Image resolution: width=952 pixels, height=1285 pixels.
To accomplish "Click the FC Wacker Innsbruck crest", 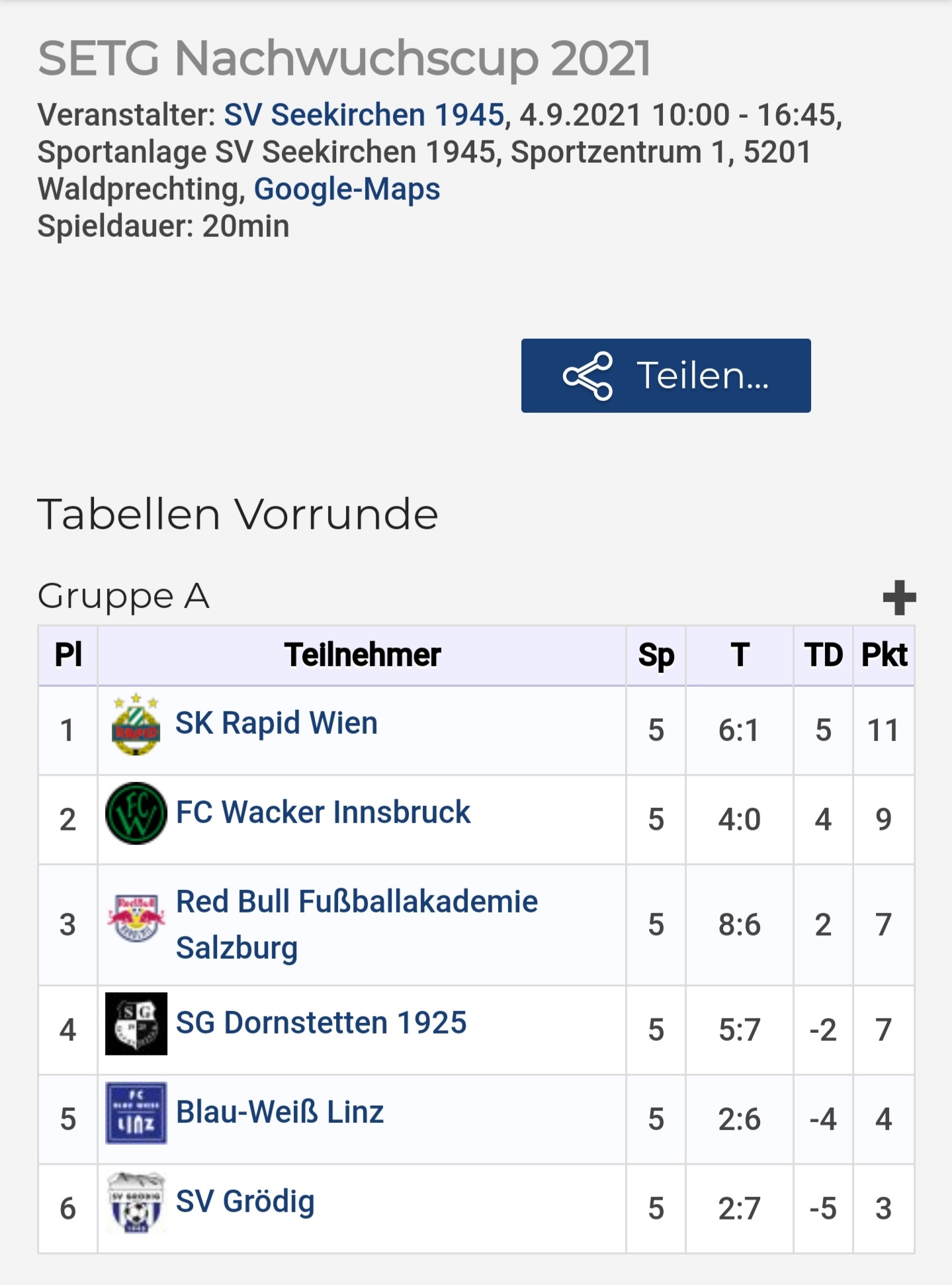I will coord(136,813).
